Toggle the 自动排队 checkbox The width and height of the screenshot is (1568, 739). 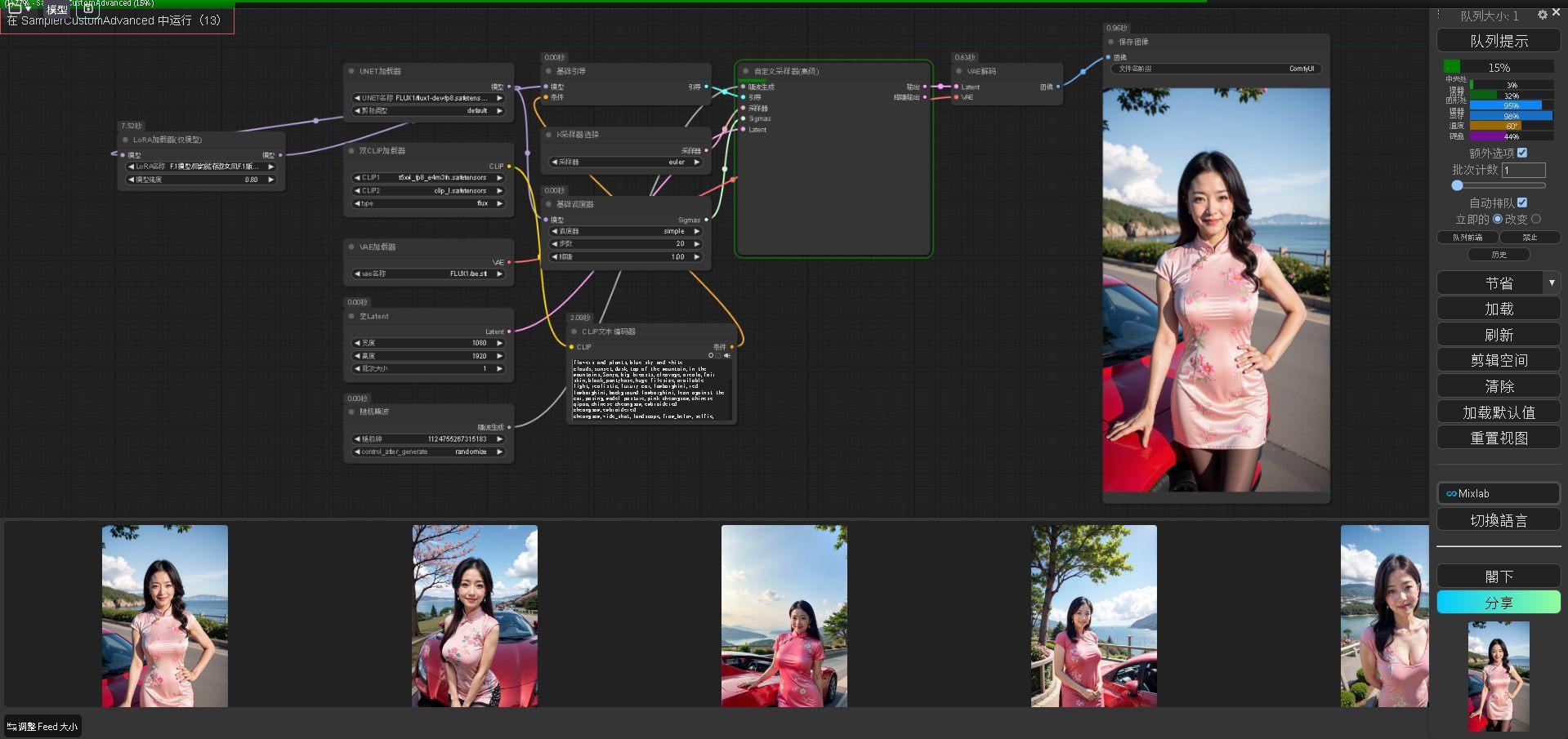1522,203
